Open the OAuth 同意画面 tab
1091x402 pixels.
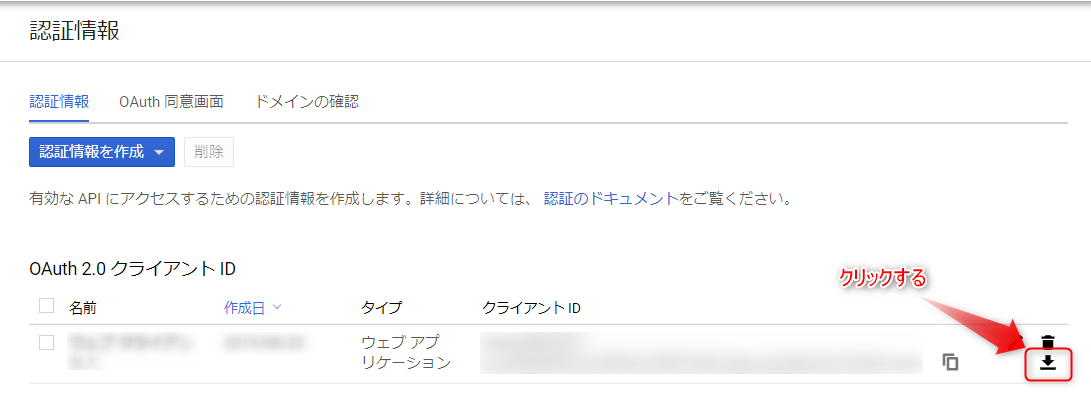[x=171, y=102]
